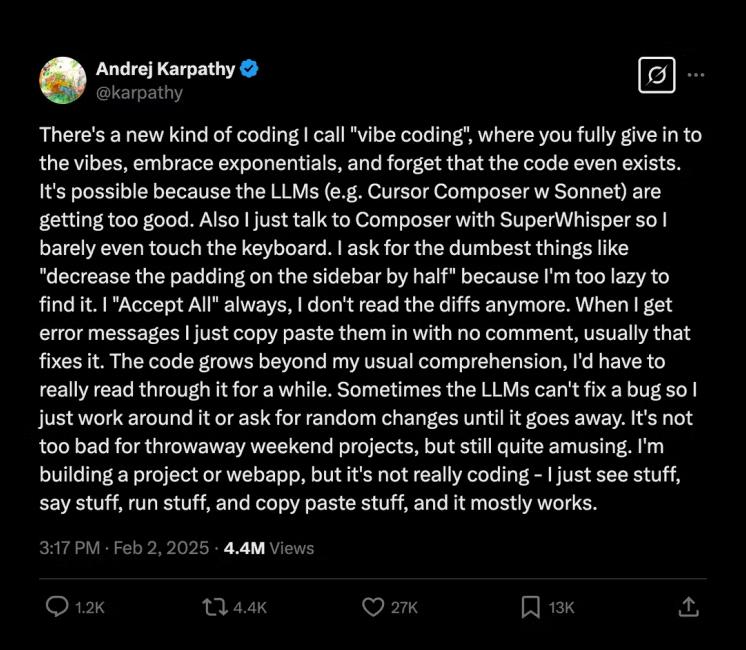
Task: Click the reply speech bubble icon
Action: 58,607
